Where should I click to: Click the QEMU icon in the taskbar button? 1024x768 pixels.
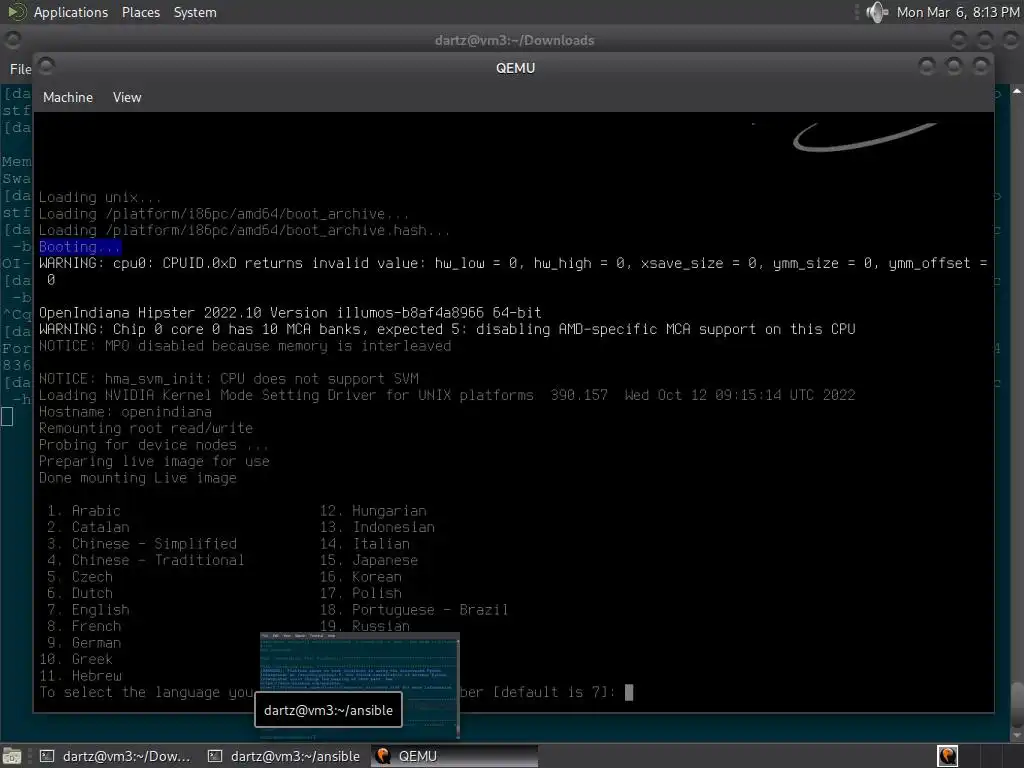(383, 756)
